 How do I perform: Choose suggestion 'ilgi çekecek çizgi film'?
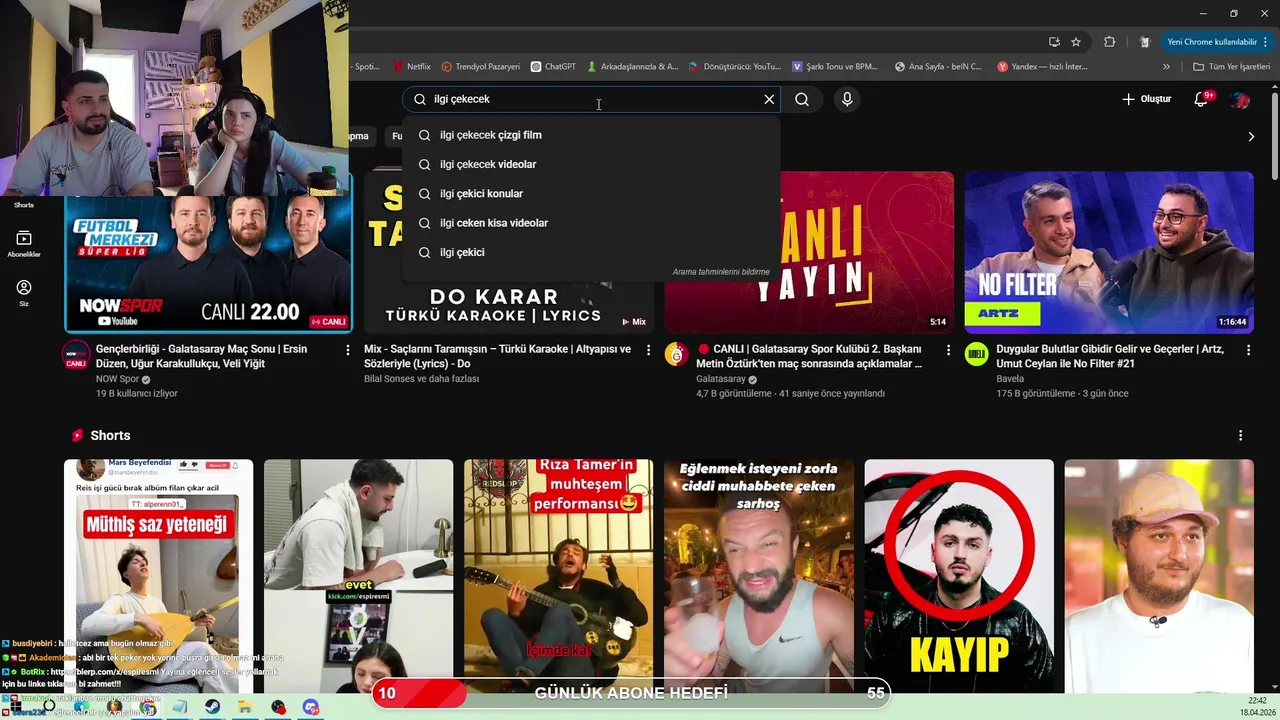click(591, 135)
